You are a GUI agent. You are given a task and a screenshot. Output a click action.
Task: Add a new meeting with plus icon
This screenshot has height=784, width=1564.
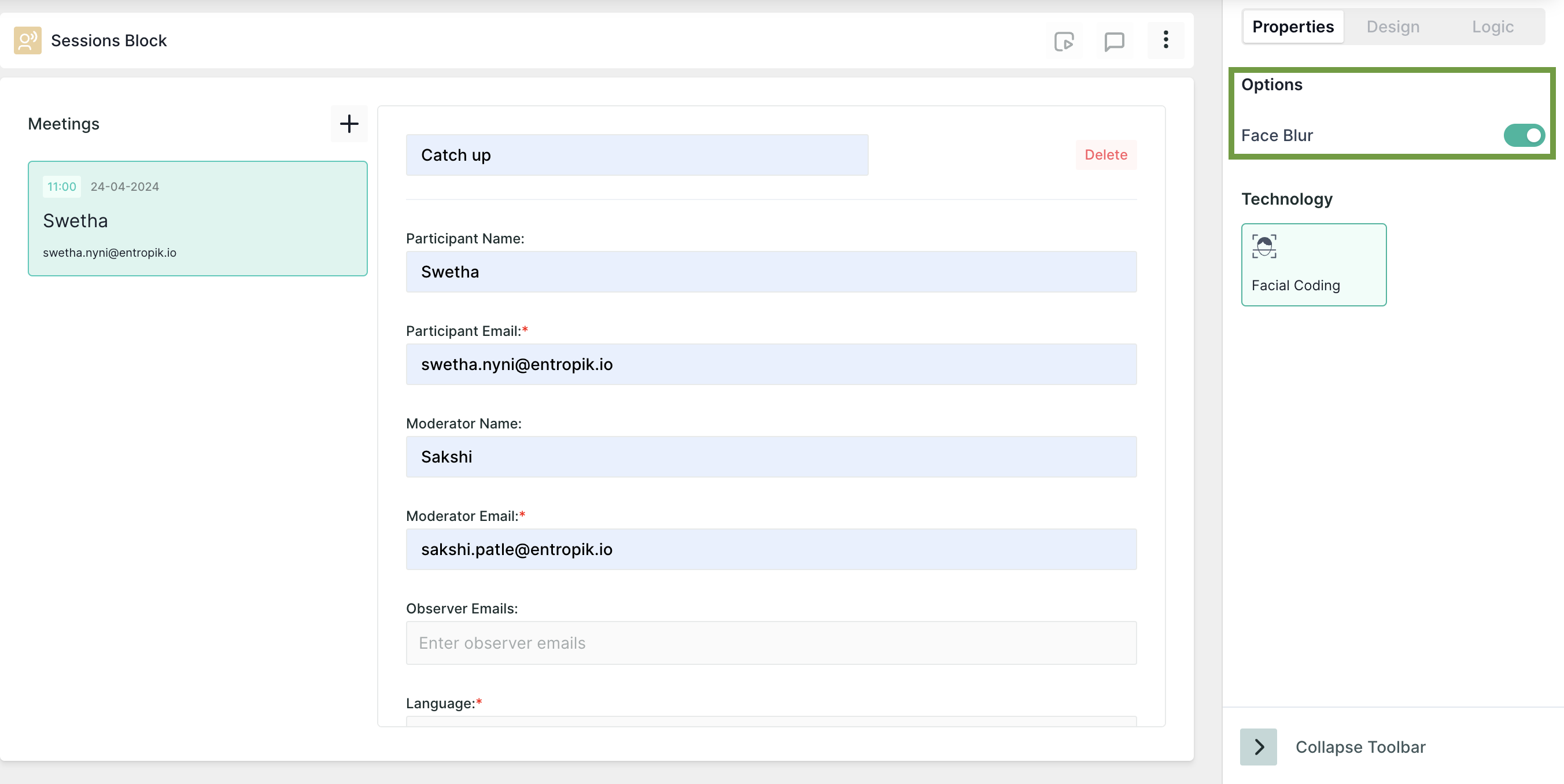coord(349,124)
